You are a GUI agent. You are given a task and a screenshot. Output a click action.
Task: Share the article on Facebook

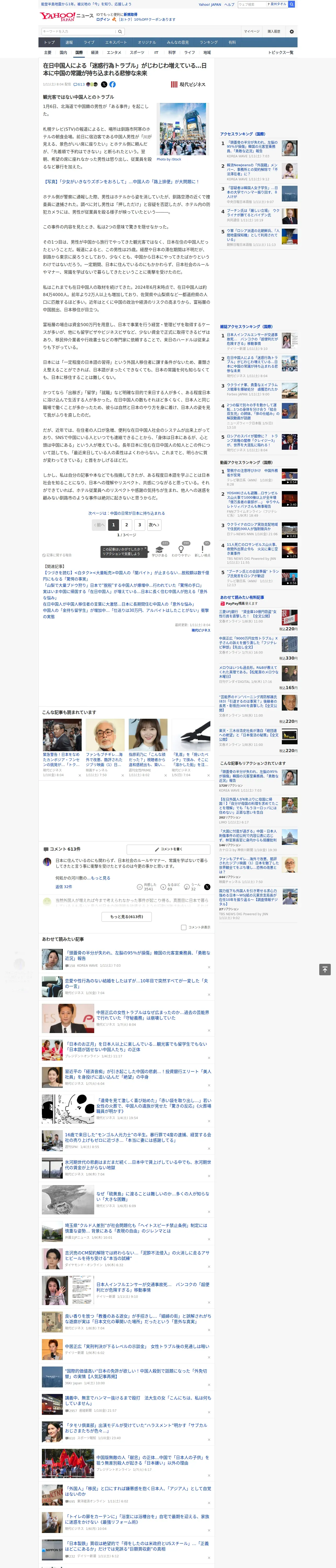pyautogui.click(x=112, y=85)
